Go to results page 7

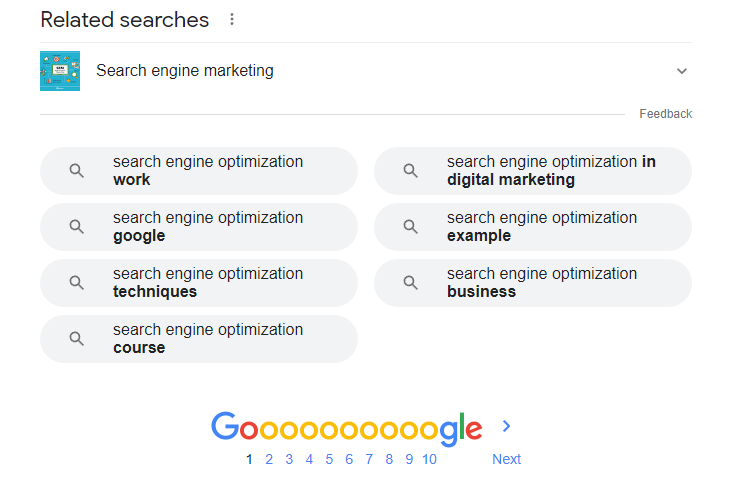[x=369, y=459]
